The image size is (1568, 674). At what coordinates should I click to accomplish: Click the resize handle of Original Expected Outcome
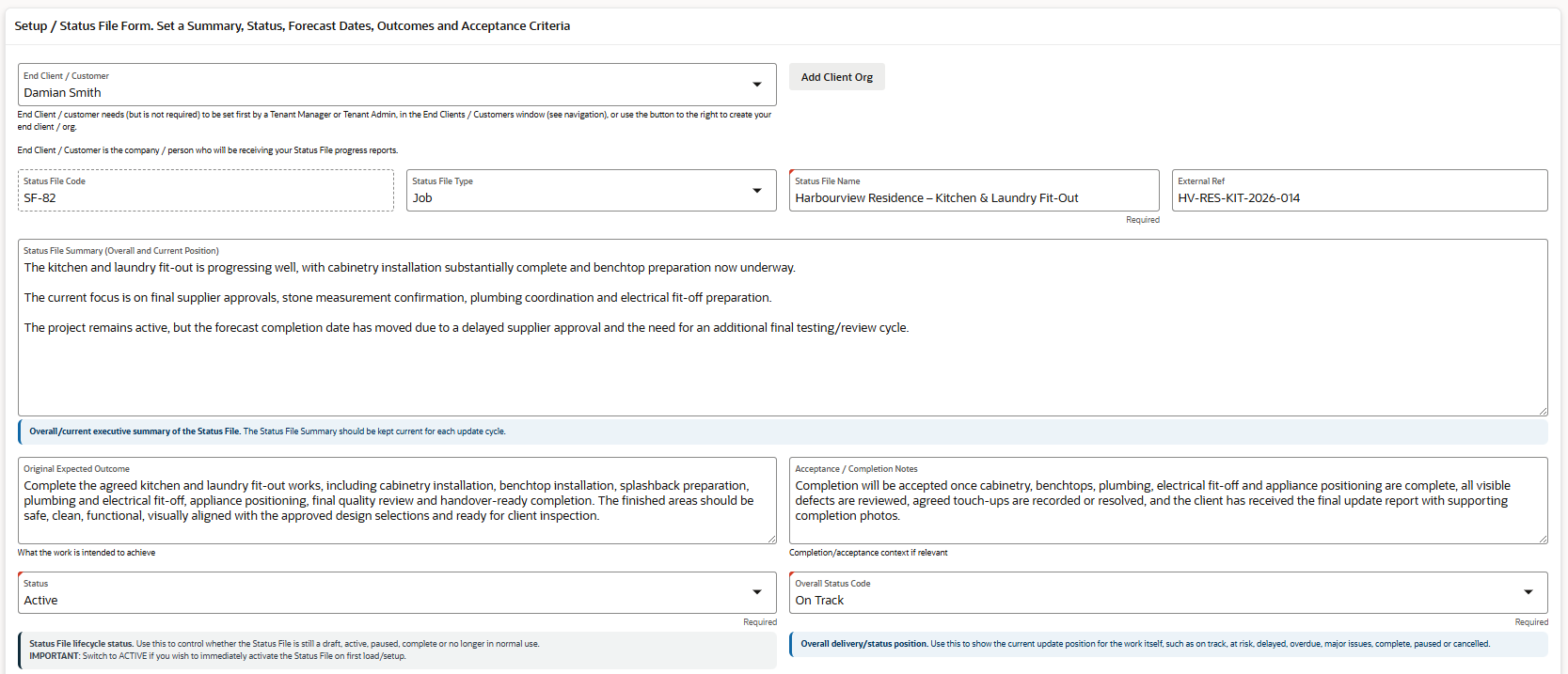click(771, 539)
